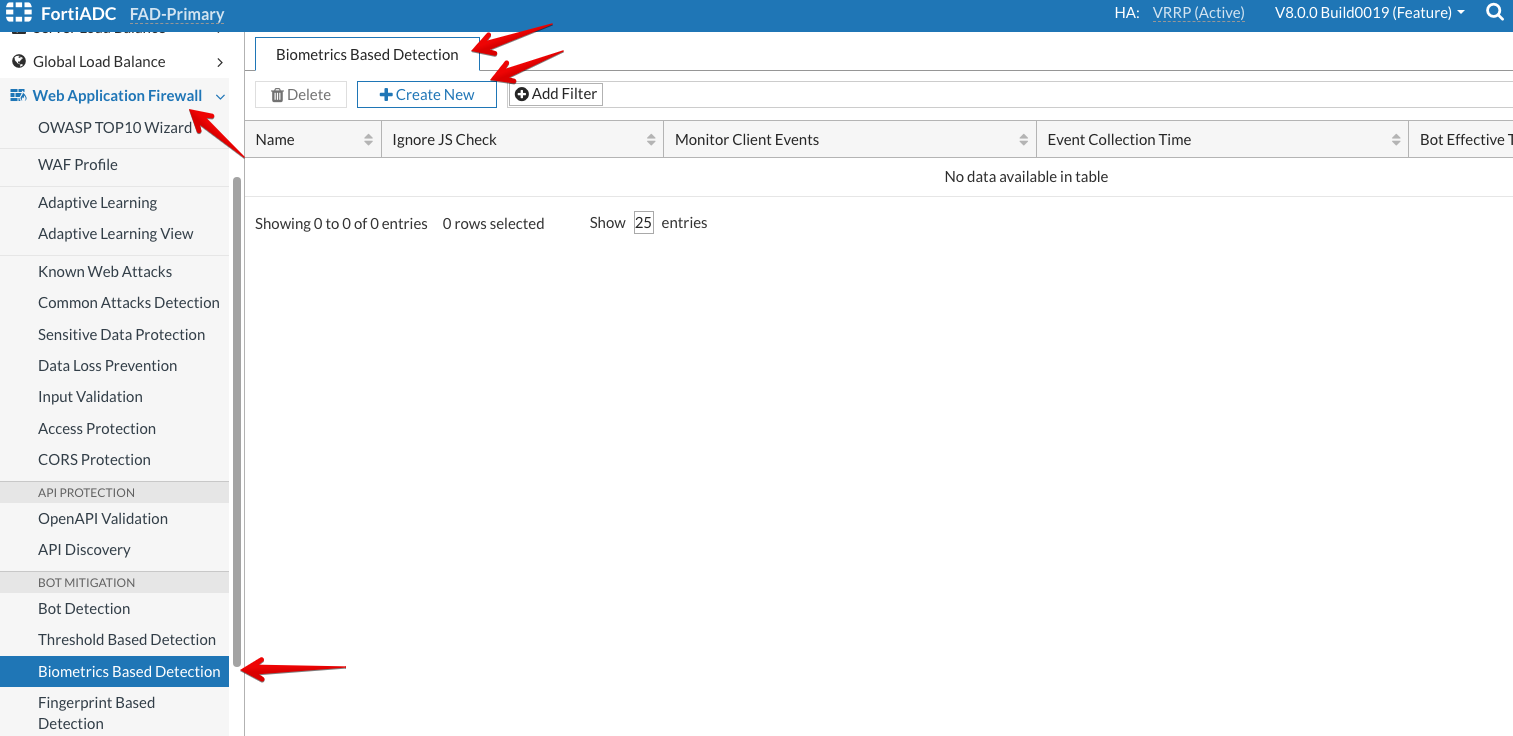
Task: Sort by Ignore JS Check column
Action: click(651, 140)
